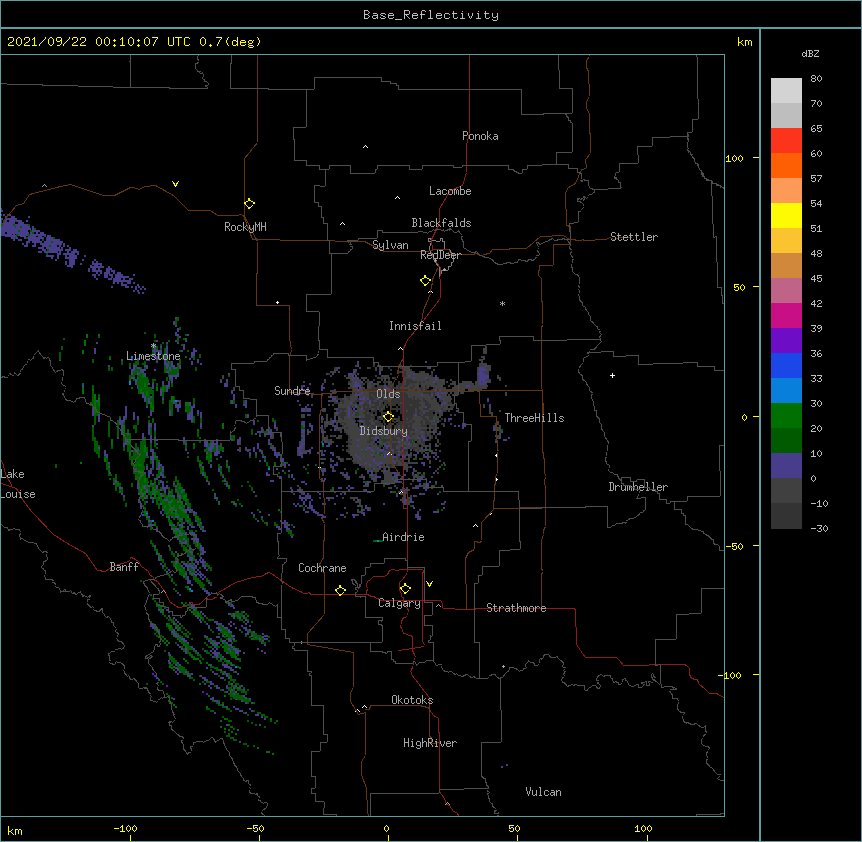Click the Lacombe town label
862x842 pixels.
[450, 191]
